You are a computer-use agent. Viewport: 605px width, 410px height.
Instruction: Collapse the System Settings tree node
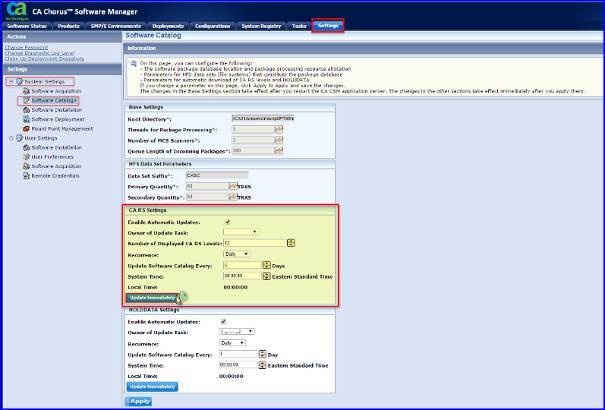click(11, 82)
